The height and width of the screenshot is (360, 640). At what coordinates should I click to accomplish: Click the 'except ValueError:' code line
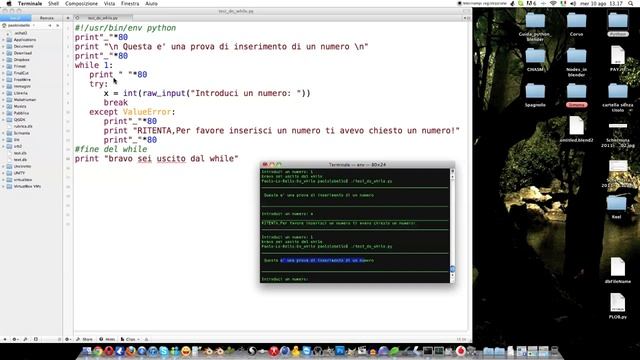tap(132, 112)
